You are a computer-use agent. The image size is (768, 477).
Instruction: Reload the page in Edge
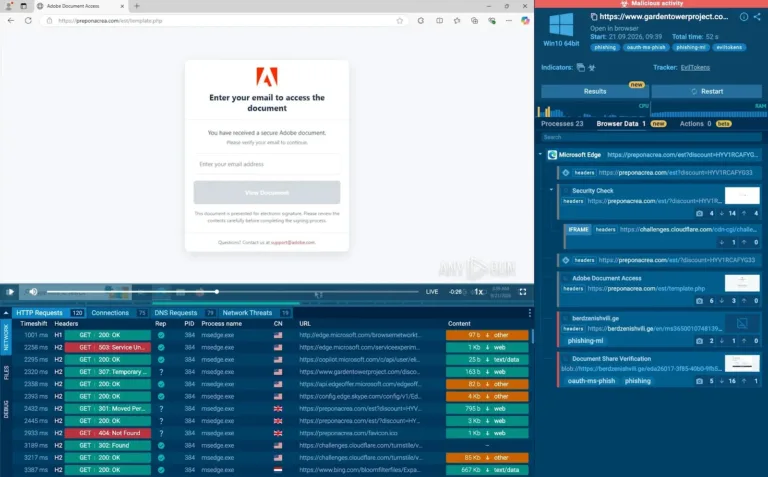click(x=28, y=21)
